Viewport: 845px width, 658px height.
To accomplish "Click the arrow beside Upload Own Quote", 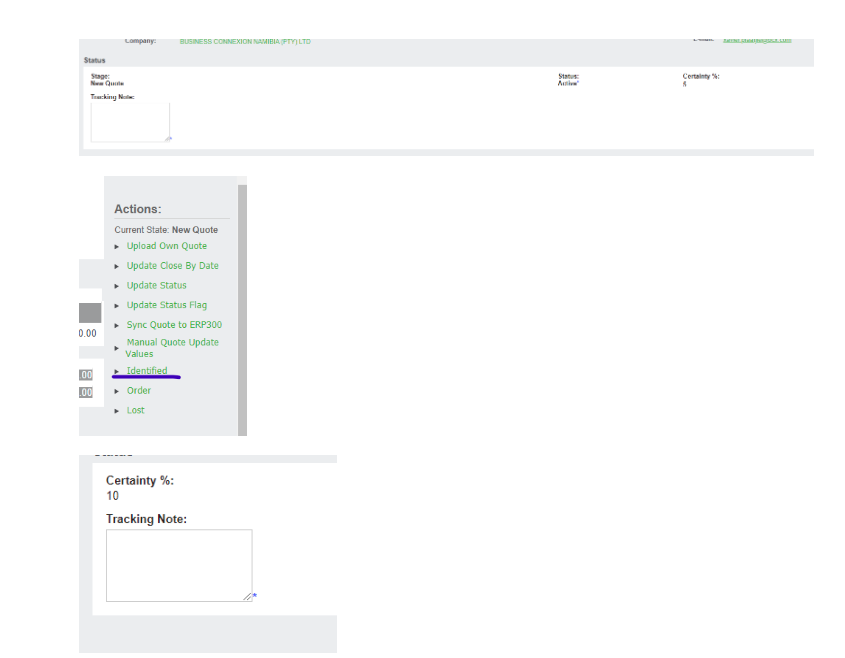I will click(118, 247).
